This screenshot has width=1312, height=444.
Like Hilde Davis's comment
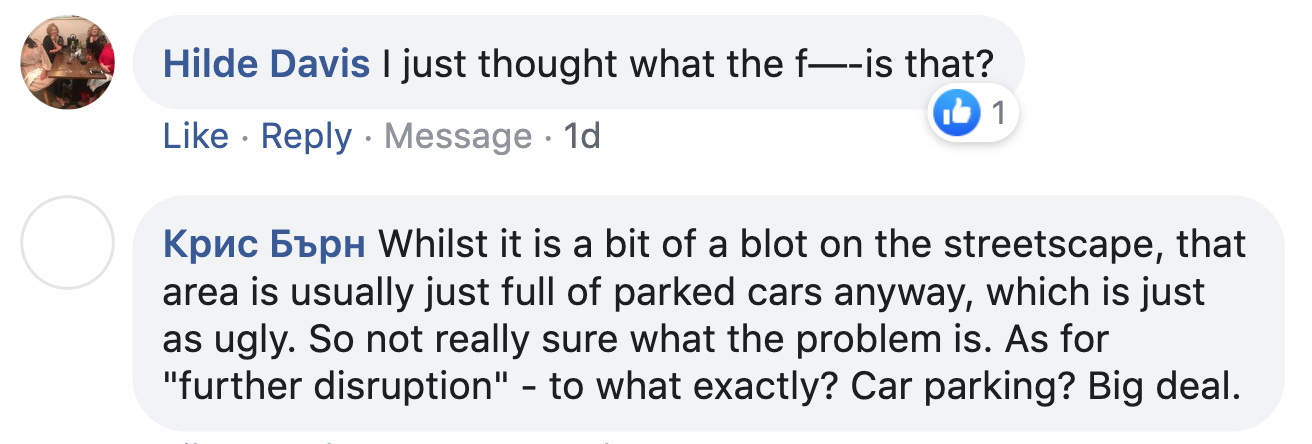pos(196,136)
